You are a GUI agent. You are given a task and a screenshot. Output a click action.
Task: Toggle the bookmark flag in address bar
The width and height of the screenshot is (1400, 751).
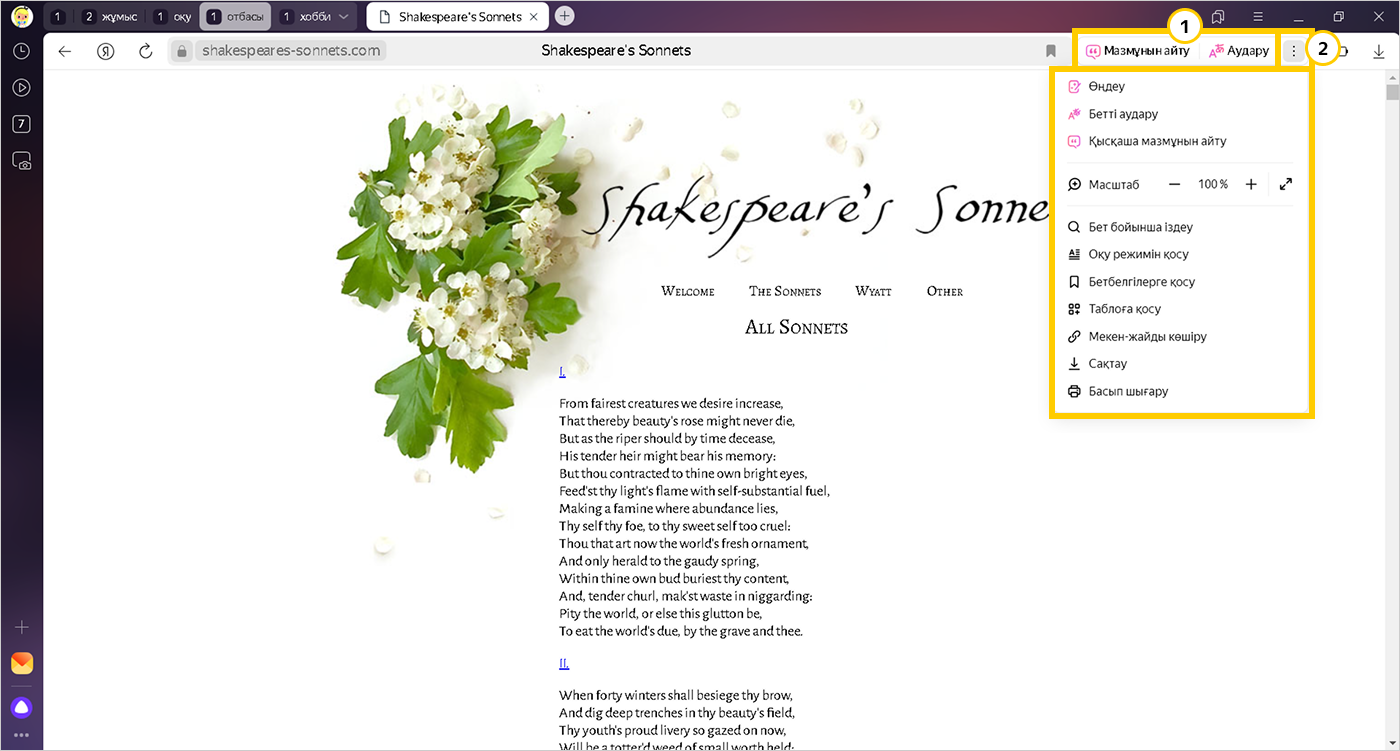coord(1051,51)
